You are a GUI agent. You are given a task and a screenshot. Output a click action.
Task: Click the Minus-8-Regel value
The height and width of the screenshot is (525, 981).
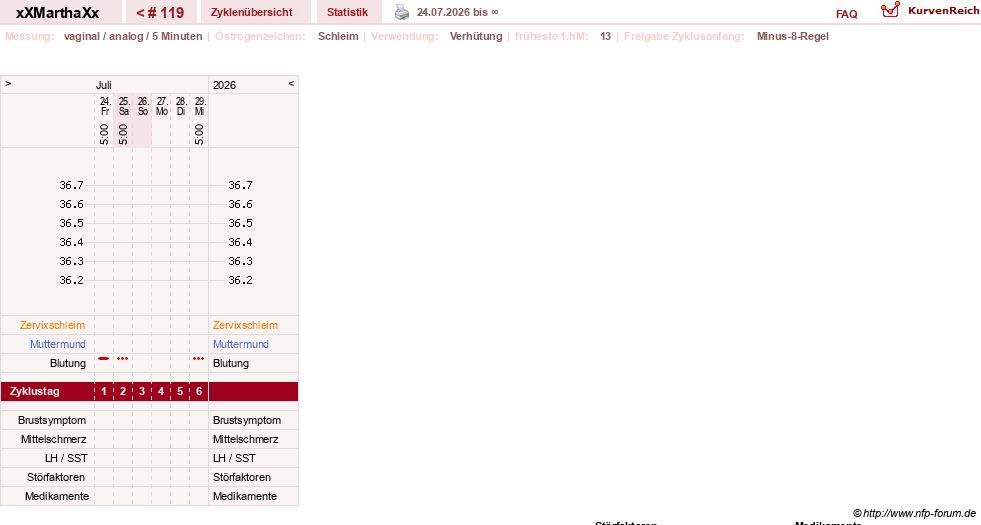pos(793,36)
